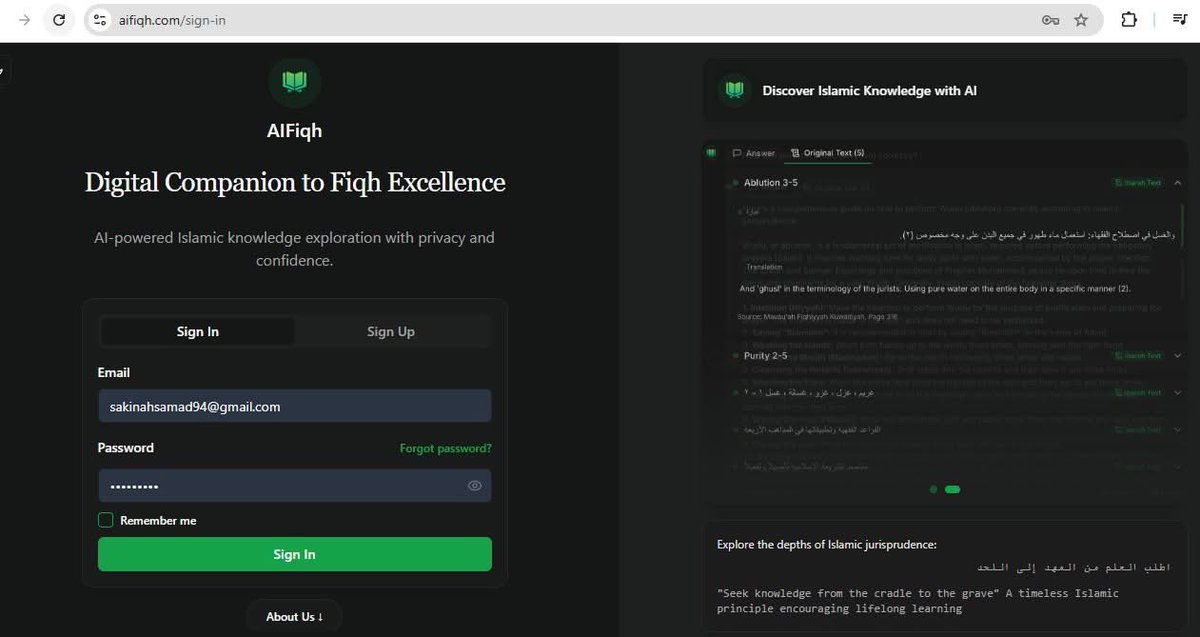
Task: Focus the Email input field
Action: click(x=295, y=406)
